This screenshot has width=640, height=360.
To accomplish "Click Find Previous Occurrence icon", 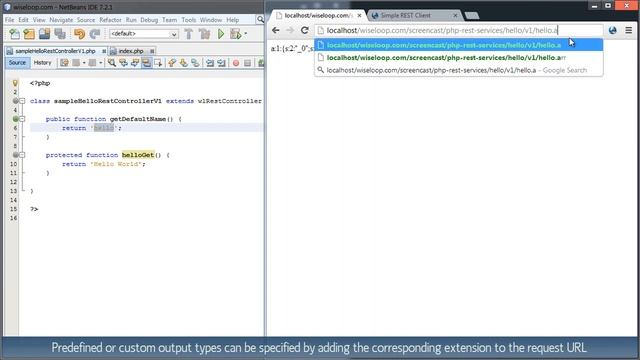I will click(123, 63).
